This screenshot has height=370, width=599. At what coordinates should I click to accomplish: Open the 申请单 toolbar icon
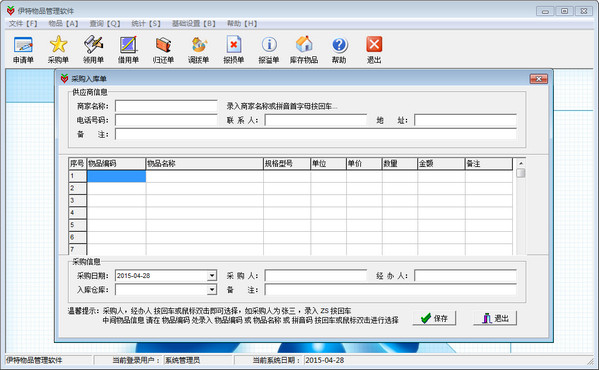tap(23, 45)
